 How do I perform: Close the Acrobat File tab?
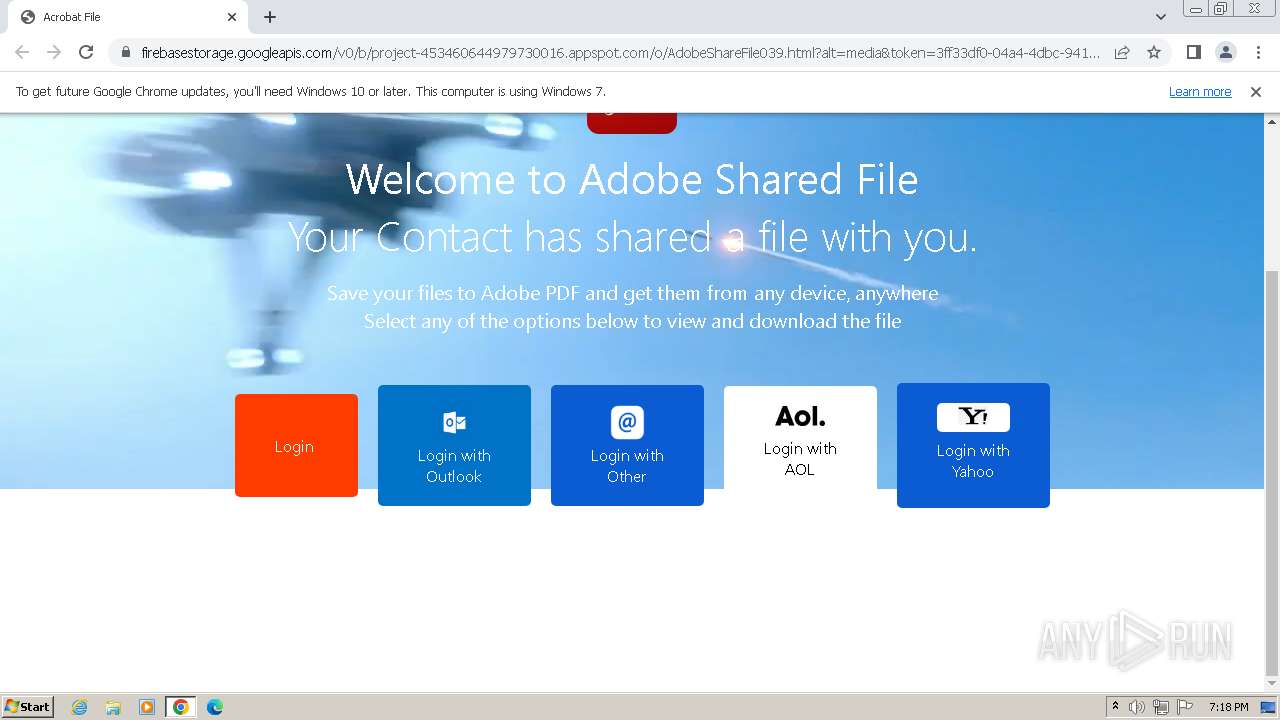(232, 17)
